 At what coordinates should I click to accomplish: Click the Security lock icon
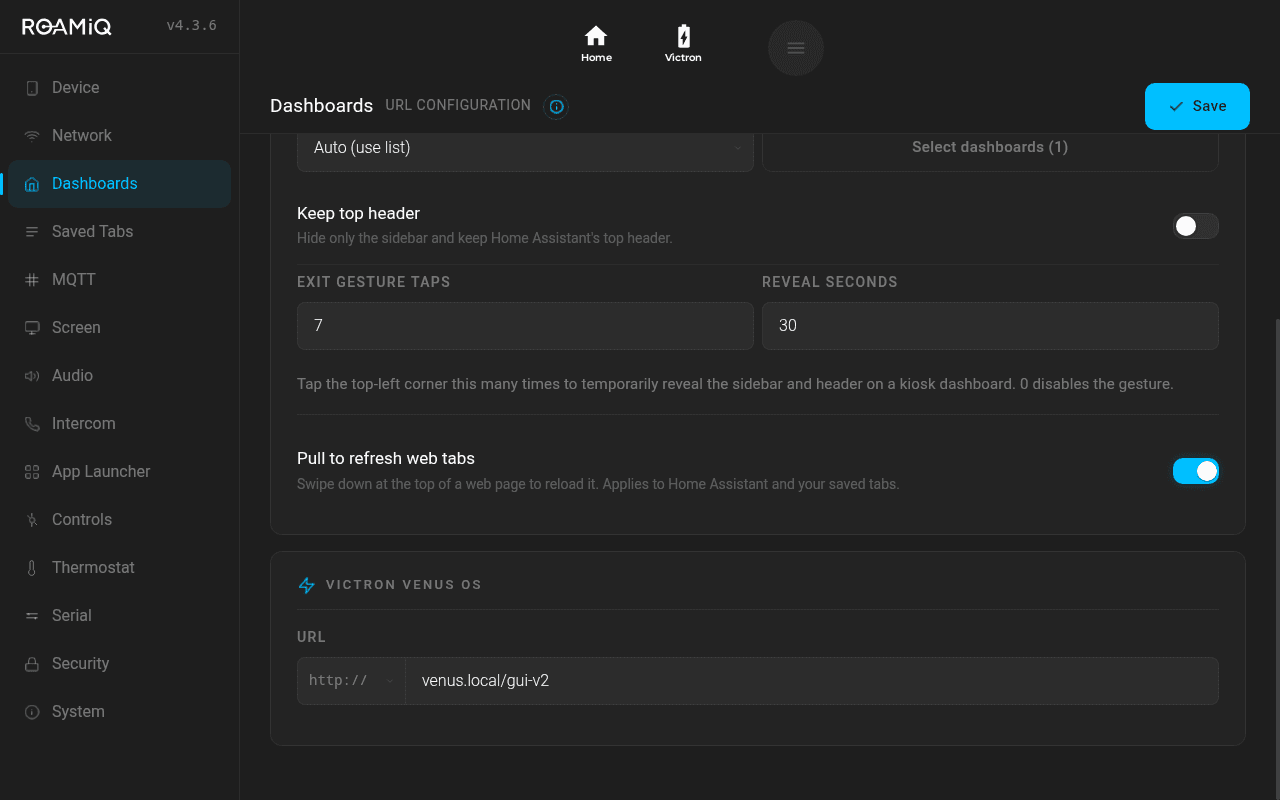pyautogui.click(x=32, y=664)
